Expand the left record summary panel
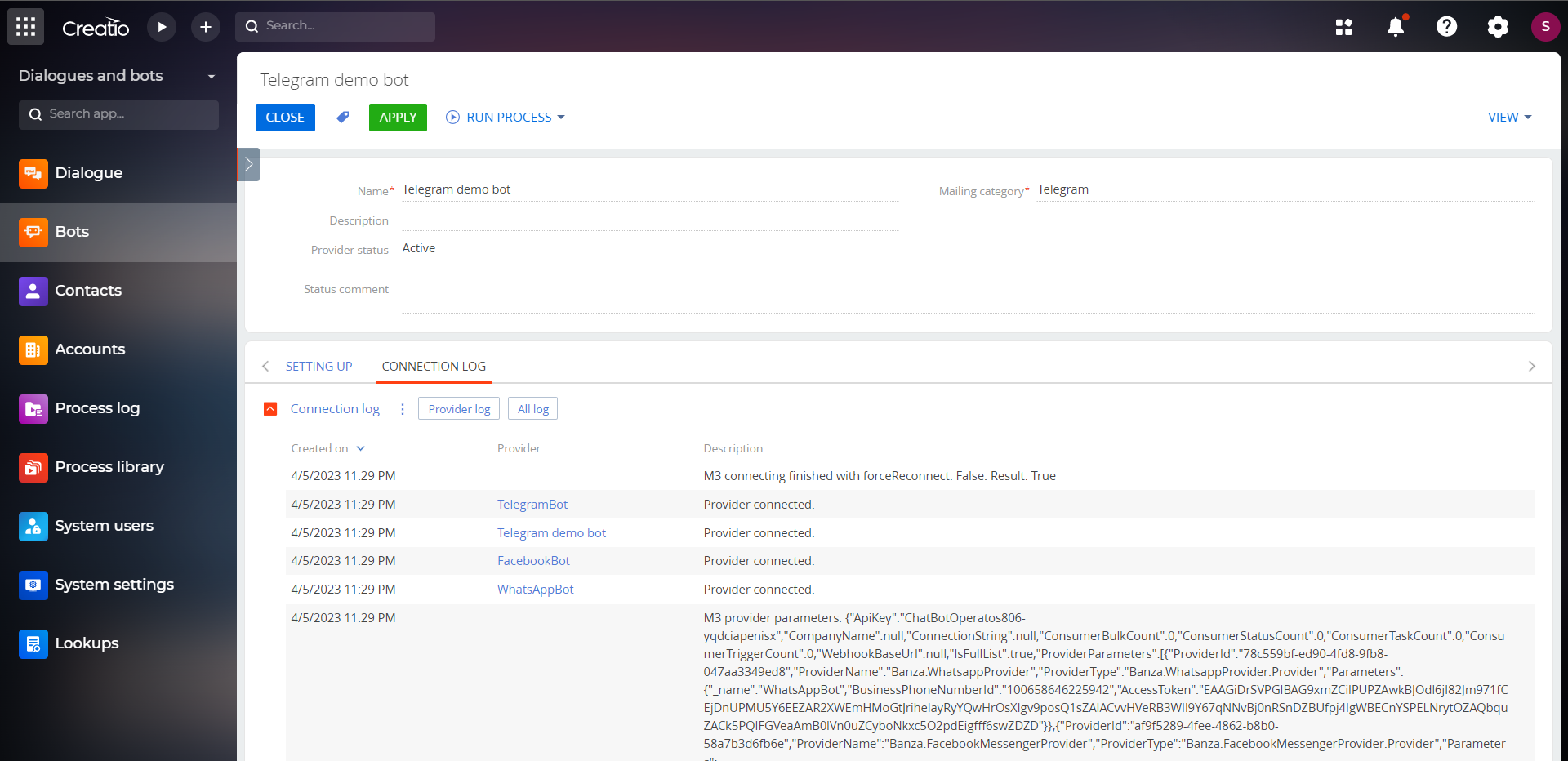Viewport: 1568px width, 761px height. tap(247, 164)
